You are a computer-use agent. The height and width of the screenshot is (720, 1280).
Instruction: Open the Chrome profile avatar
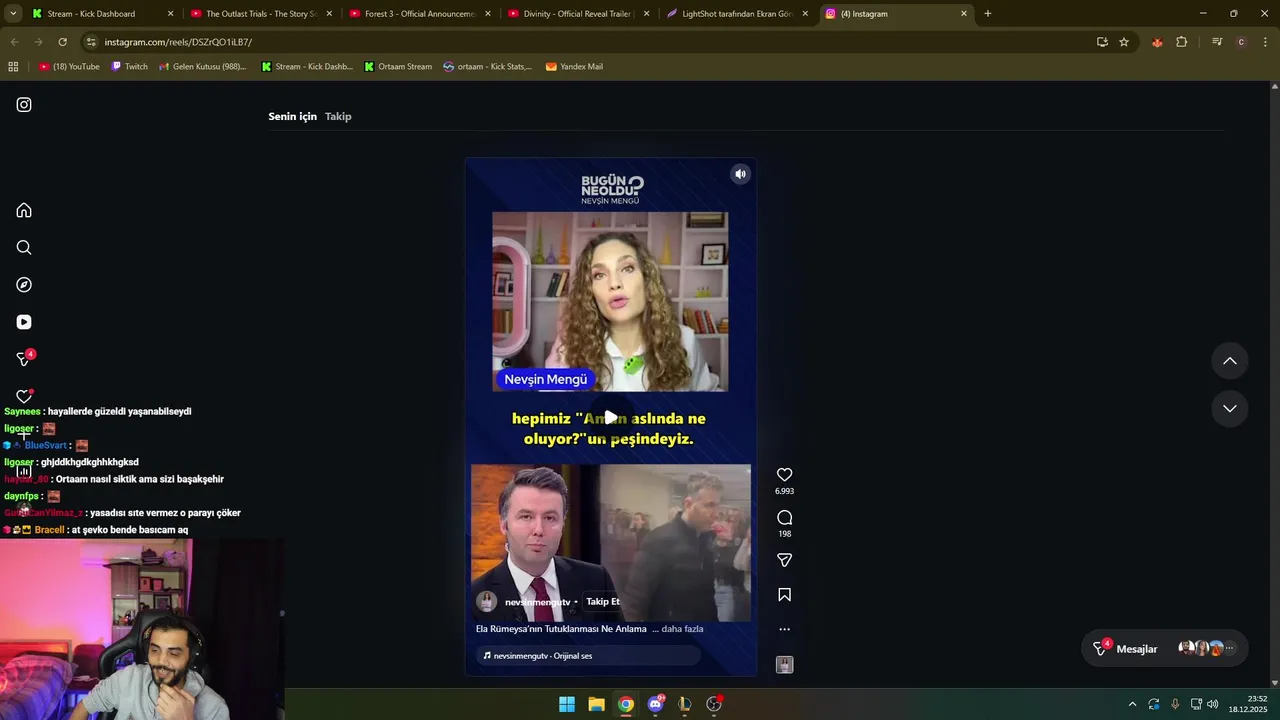[x=1241, y=42]
